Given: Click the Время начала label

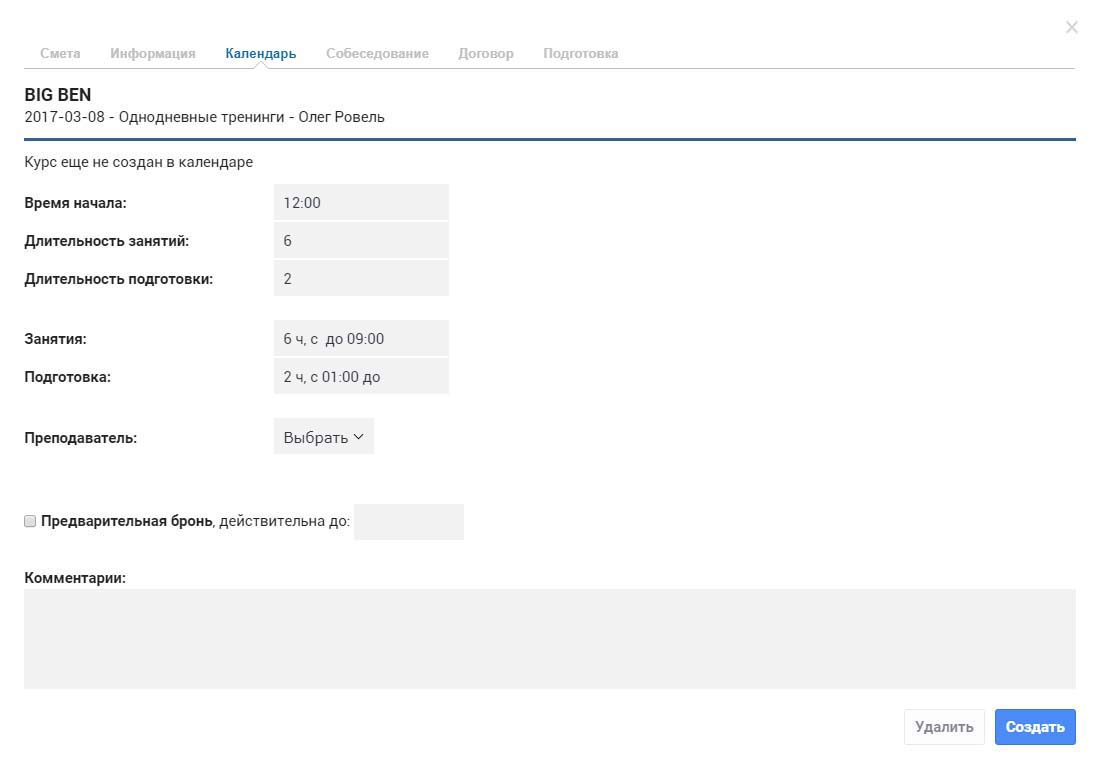Looking at the screenshot, I should (x=76, y=203).
